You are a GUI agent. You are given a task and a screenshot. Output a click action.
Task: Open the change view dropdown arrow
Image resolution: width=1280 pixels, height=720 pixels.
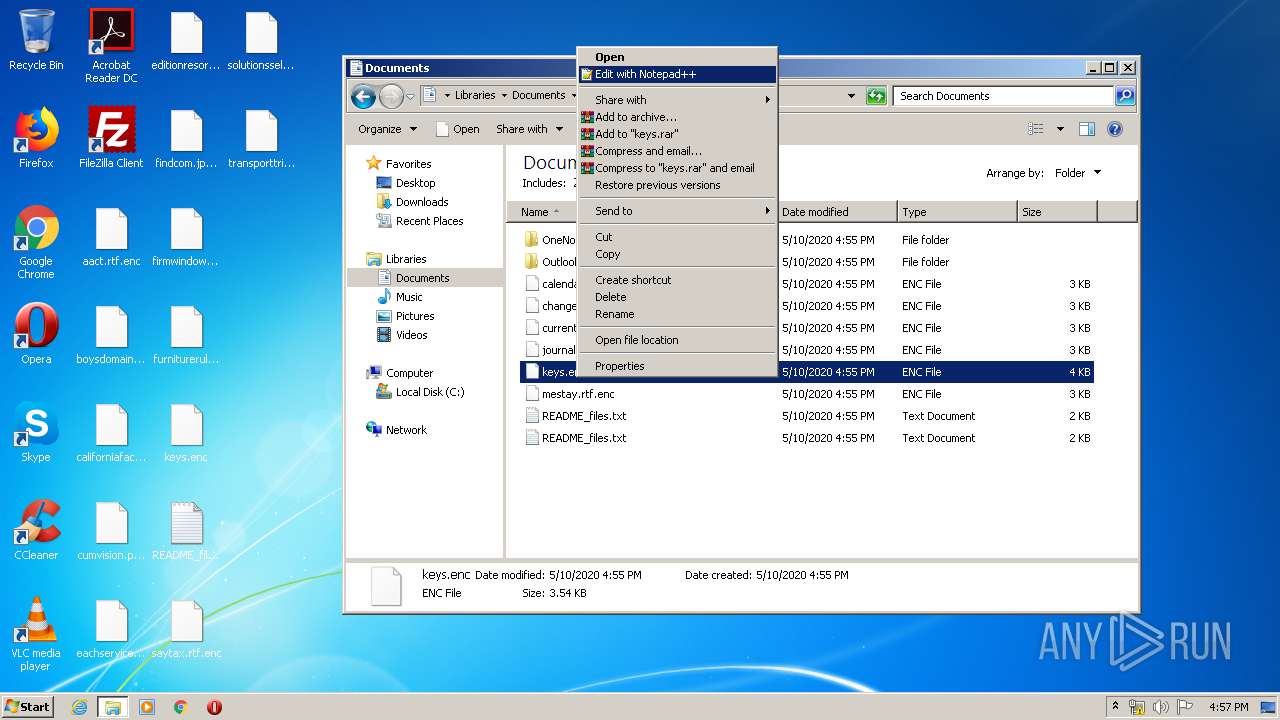pos(1060,129)
